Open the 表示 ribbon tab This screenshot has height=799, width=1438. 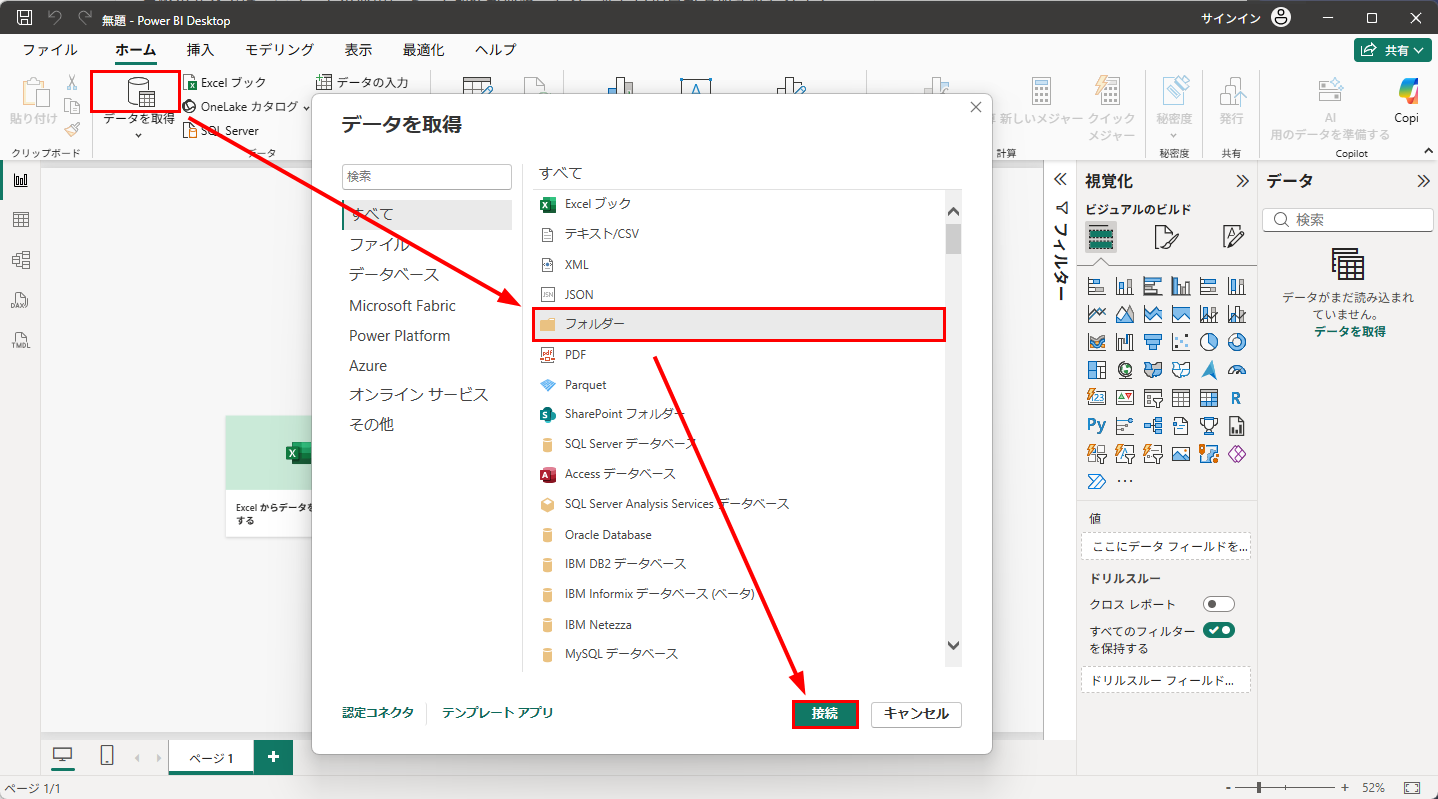click(x=358, y=50)
